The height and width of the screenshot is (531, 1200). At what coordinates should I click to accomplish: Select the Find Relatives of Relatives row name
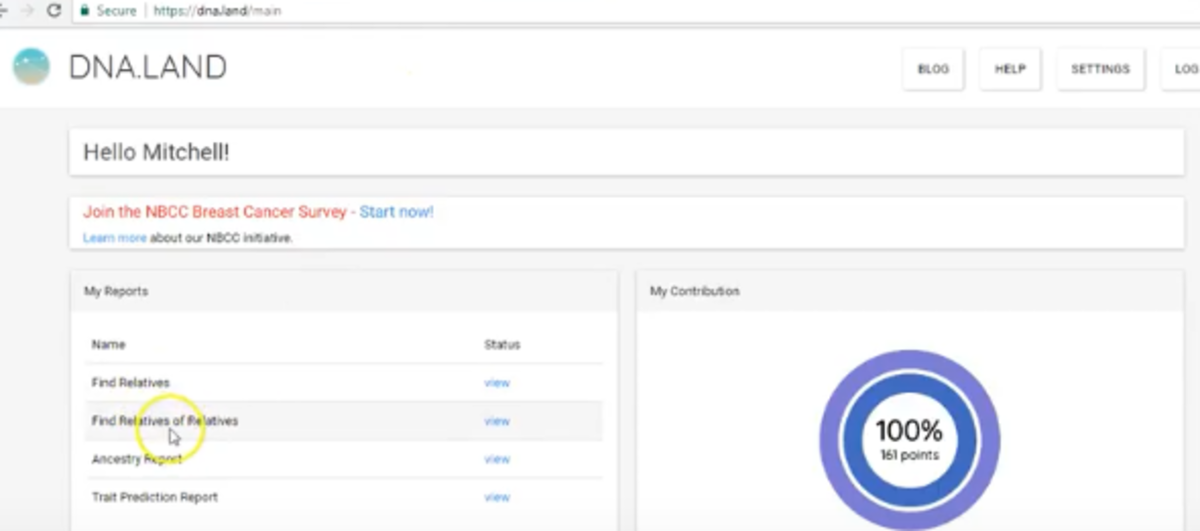165,421
